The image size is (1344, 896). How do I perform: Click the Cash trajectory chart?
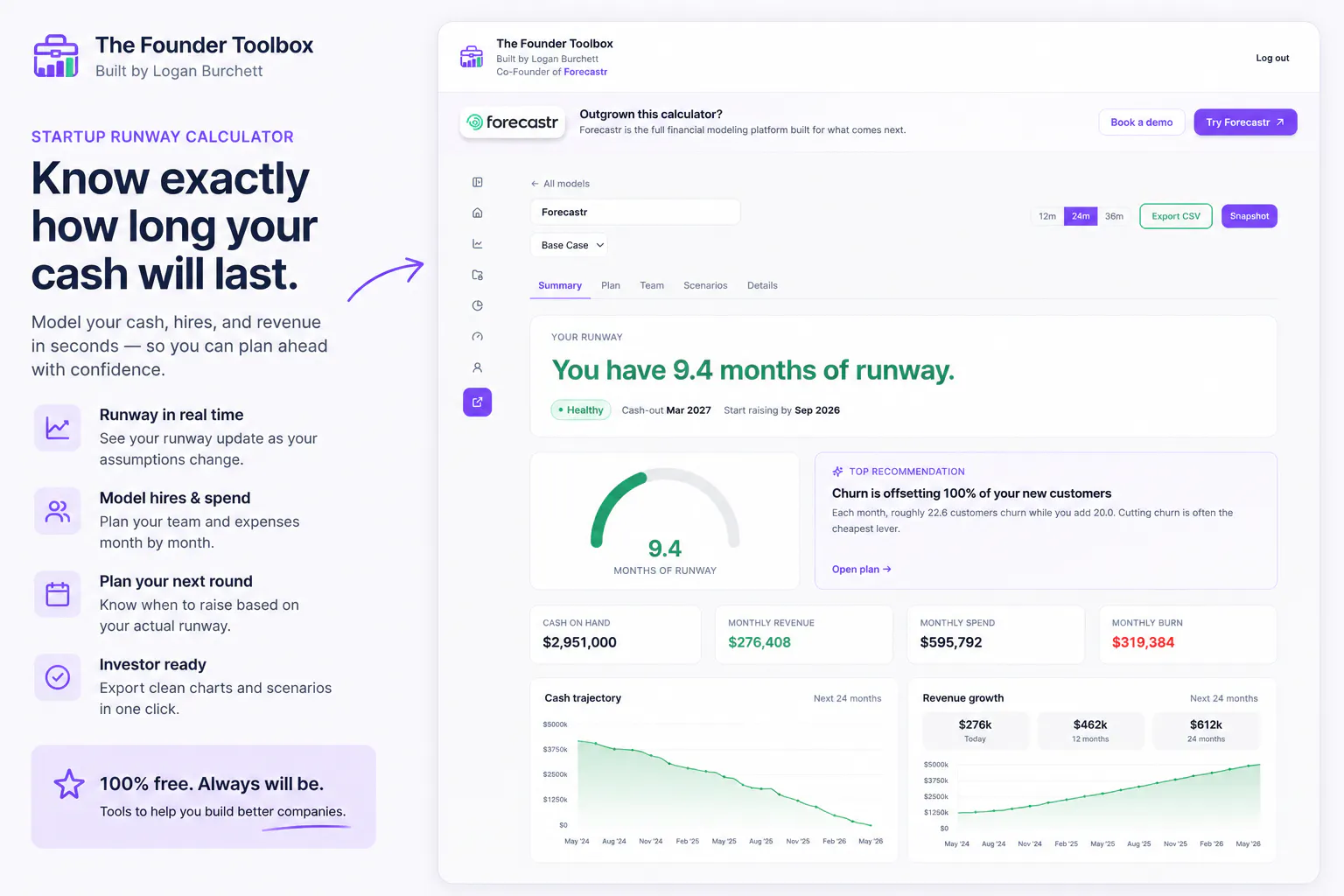pyautogui.click(x=714, y=783)
